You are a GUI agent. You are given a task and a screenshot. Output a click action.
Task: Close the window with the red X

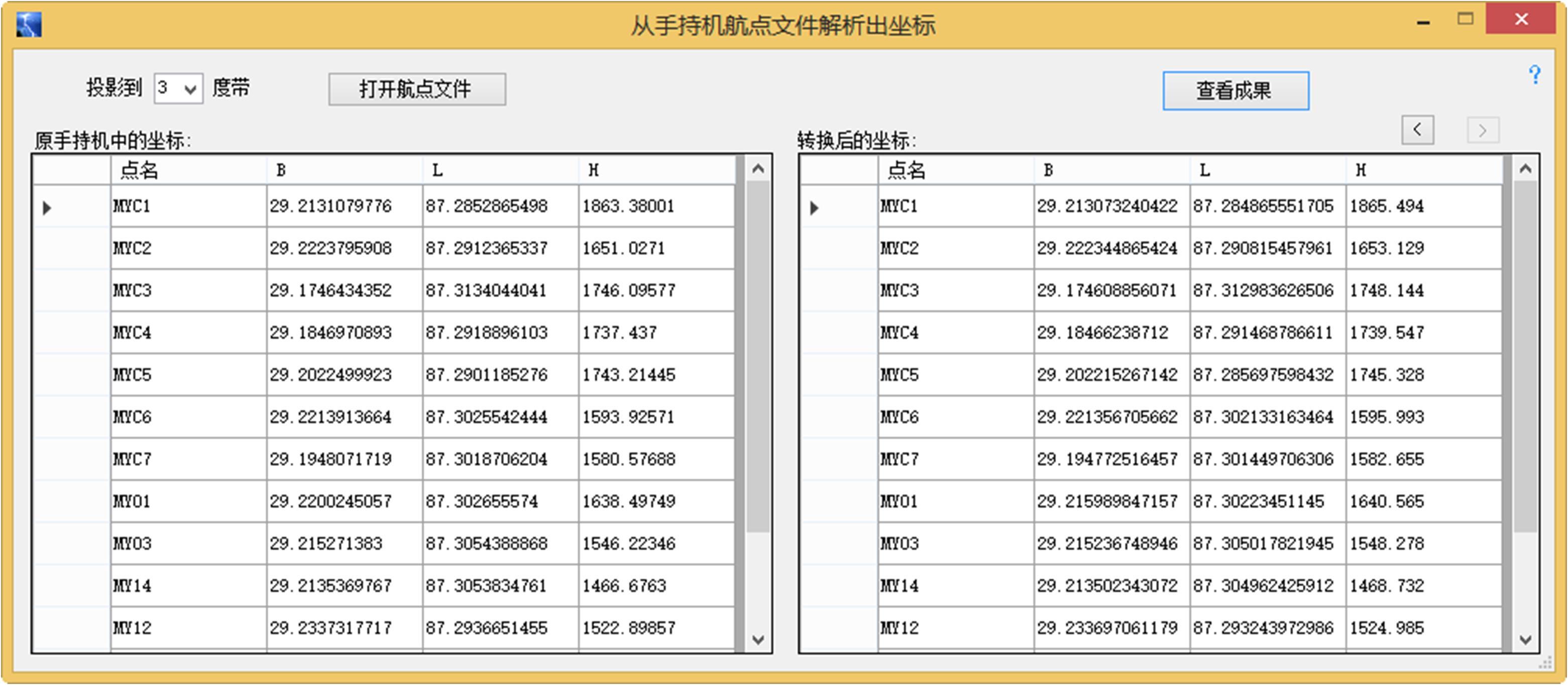click(1521, 19)
